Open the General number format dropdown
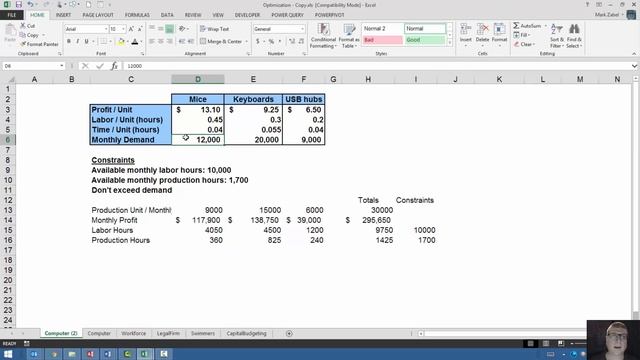 [x=302, y=29]
